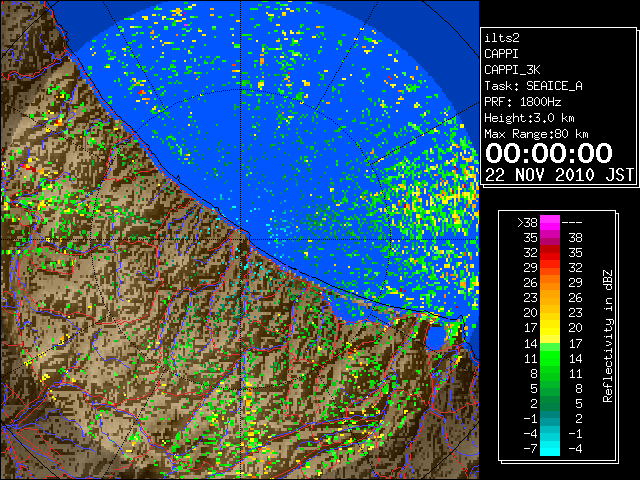Click the 'ilts2' site name text
Viewport: 640px width, 480px height.
point(502,38)
